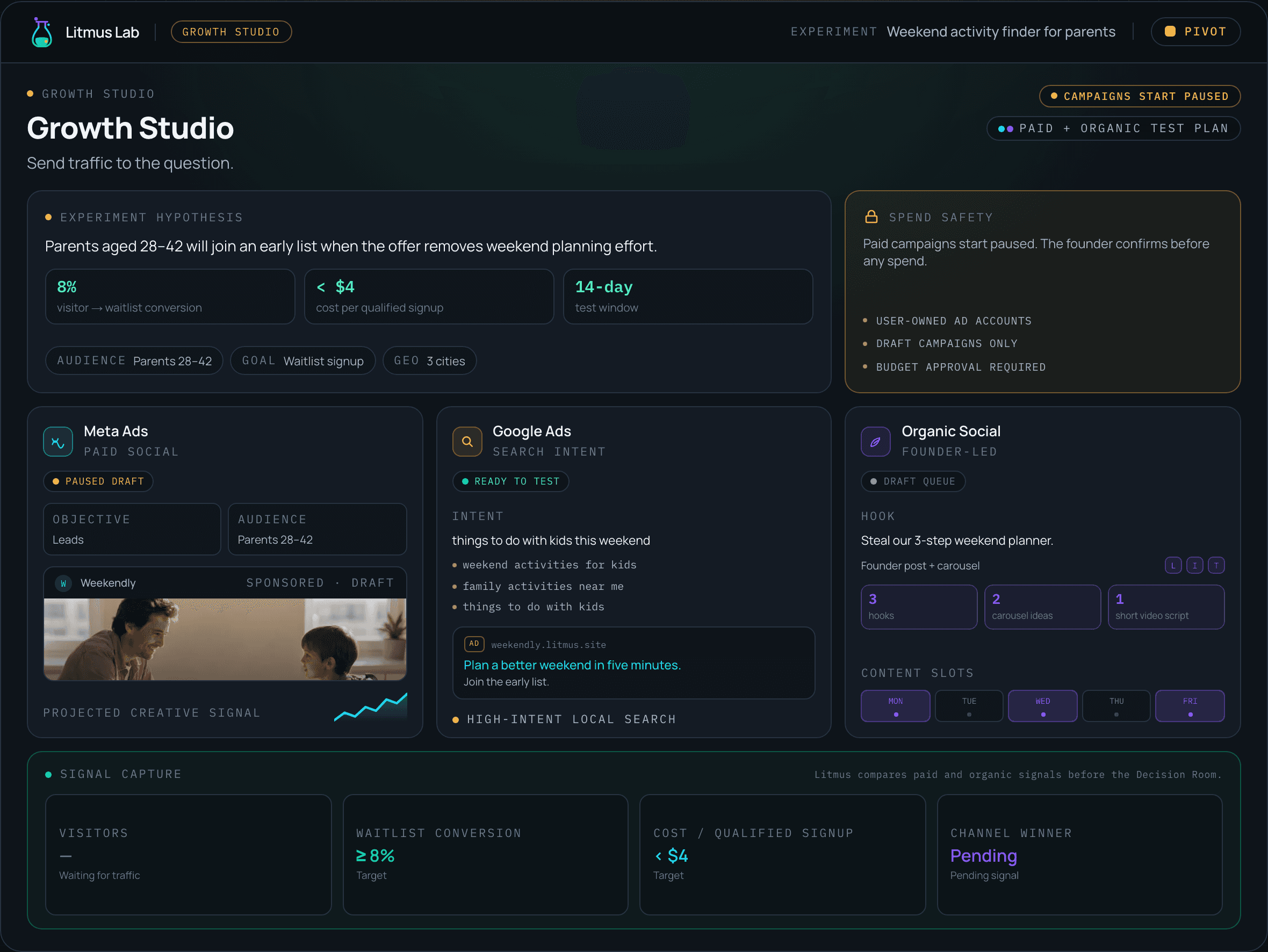Select the Audience Parents 28–42 chip
The image size is (1268, 952).
[134, 360]
